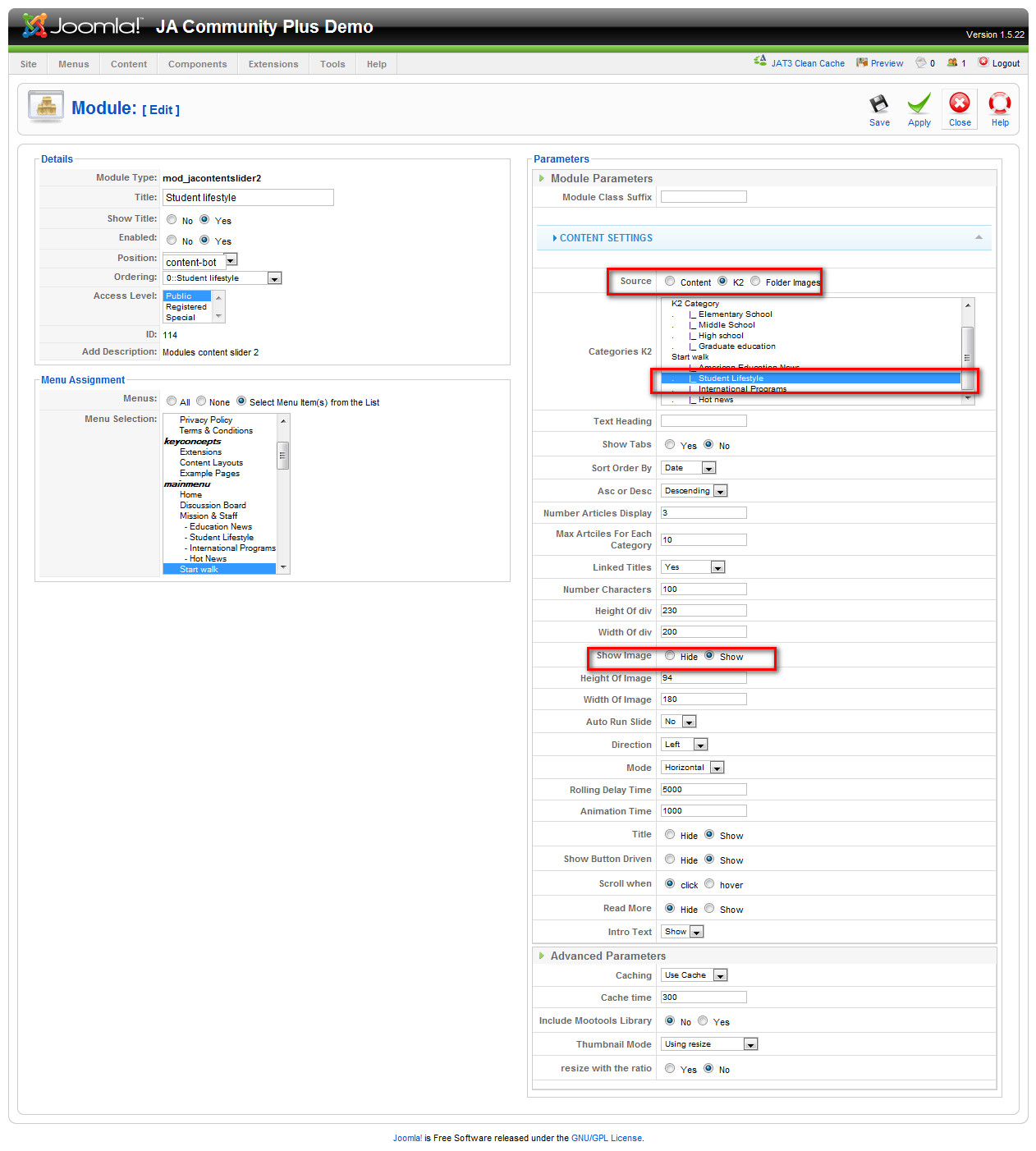Viewport: 1036px width, 1151px height.
Task: Click the green Apply checkmark icon
Action: pos(919,104)
